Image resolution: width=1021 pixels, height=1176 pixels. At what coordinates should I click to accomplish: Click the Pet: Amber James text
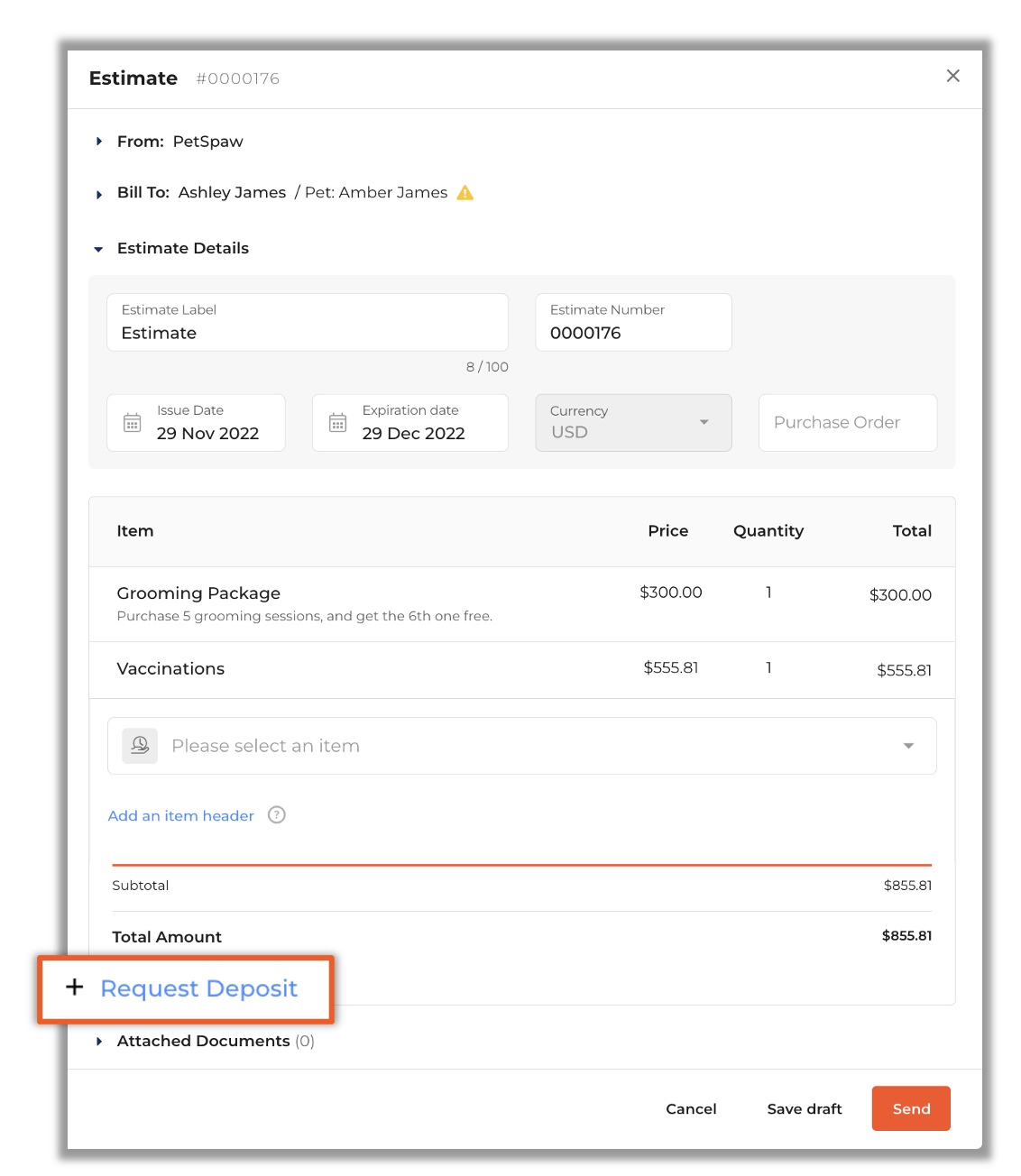[x=376, y=192]
